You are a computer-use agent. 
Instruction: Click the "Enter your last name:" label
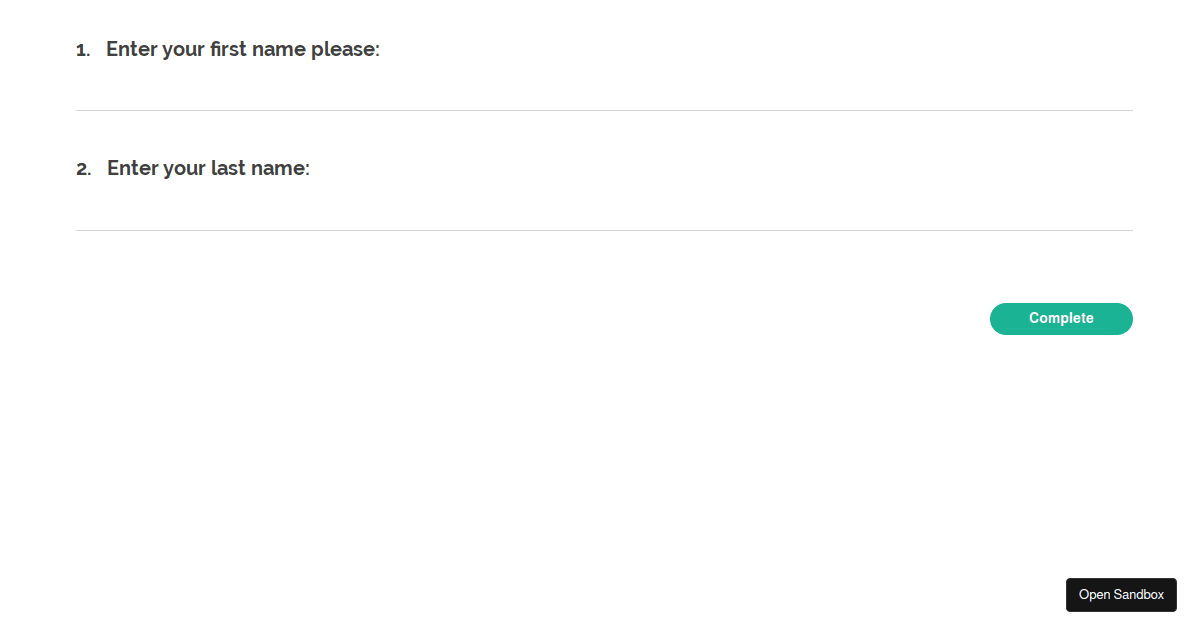pos(208,168)
